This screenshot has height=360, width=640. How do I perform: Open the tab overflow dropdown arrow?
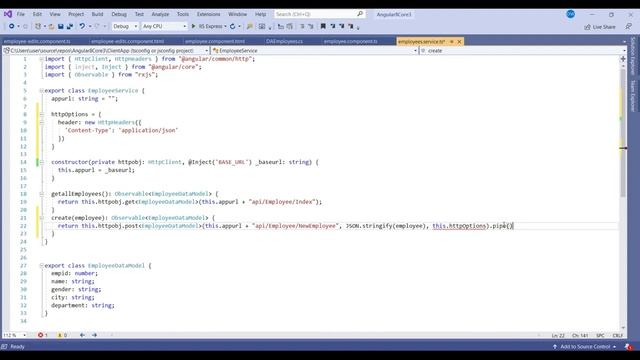tap(624, 42)
